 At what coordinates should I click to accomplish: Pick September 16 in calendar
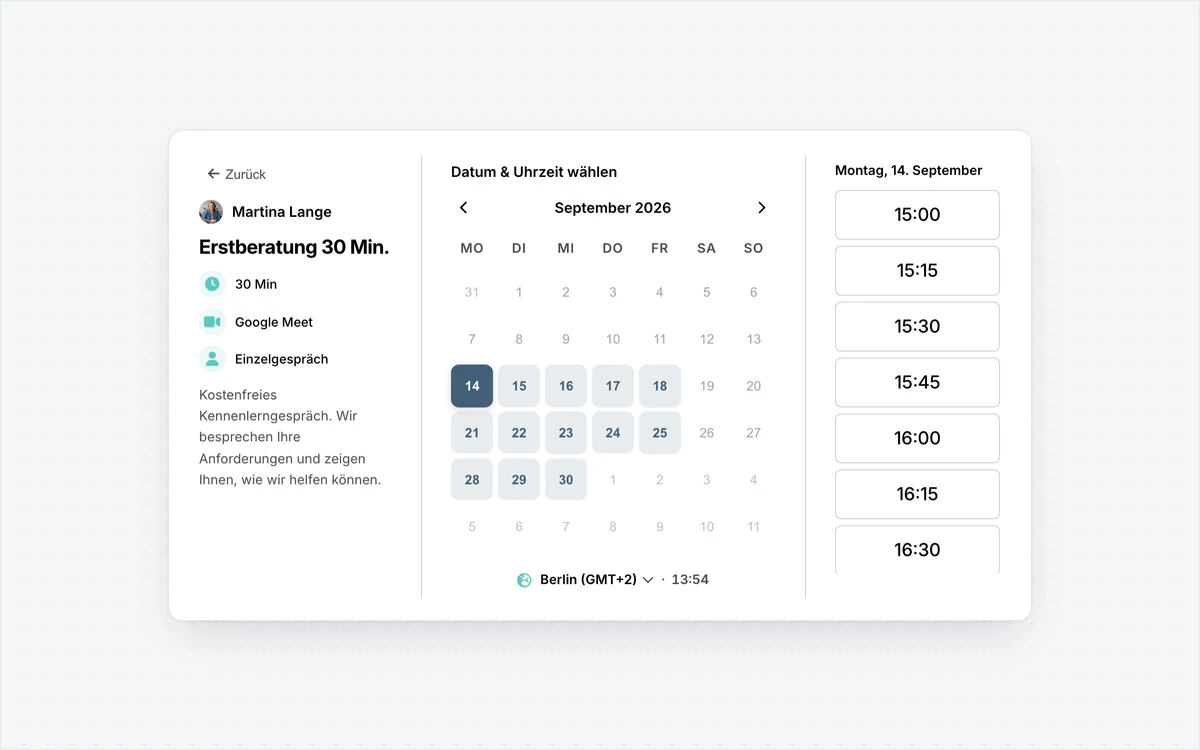566,386
